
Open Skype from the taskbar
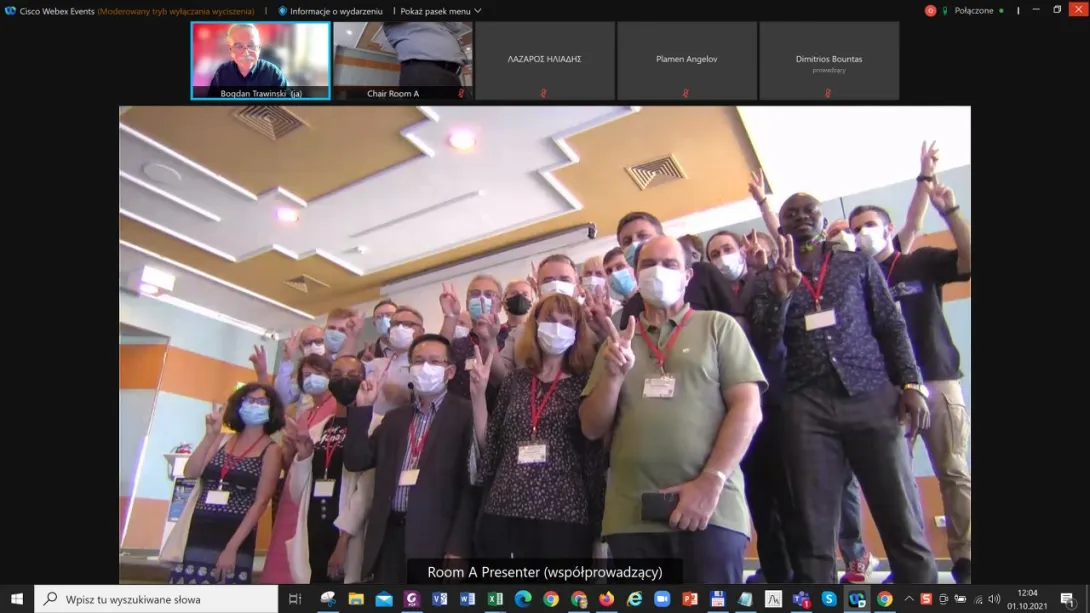tap(829, 599)
